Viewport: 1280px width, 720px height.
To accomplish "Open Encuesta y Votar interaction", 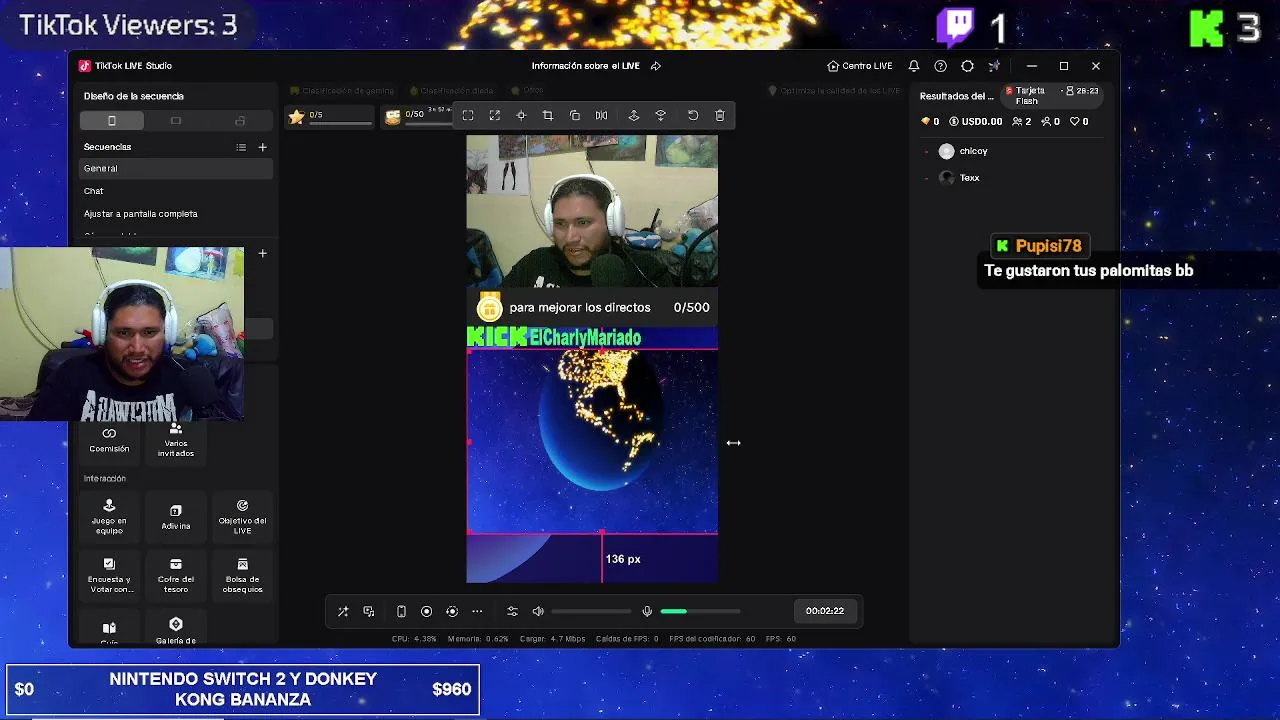I will point(109,576).
